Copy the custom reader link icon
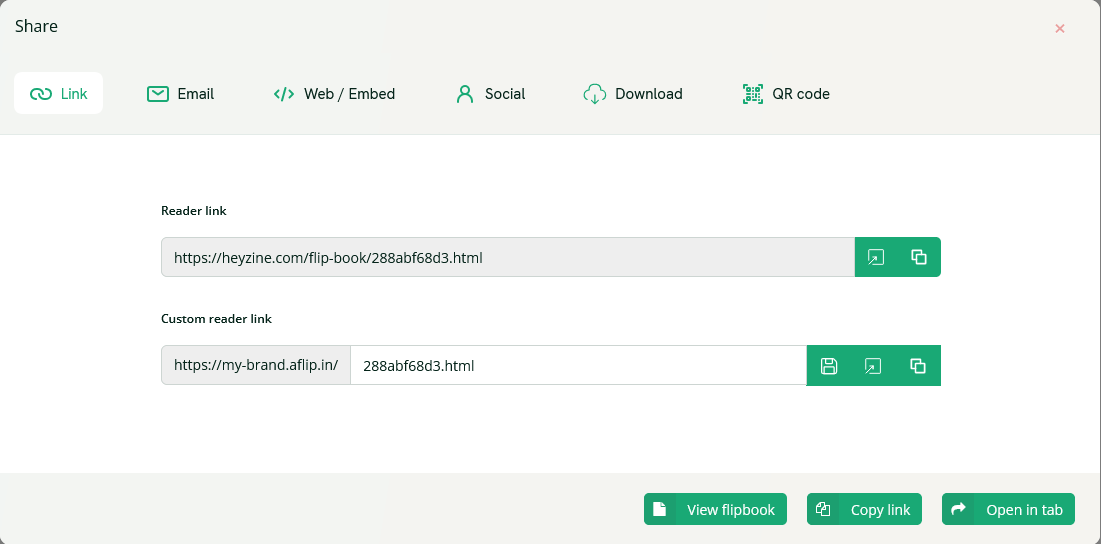 pos(918,366)
